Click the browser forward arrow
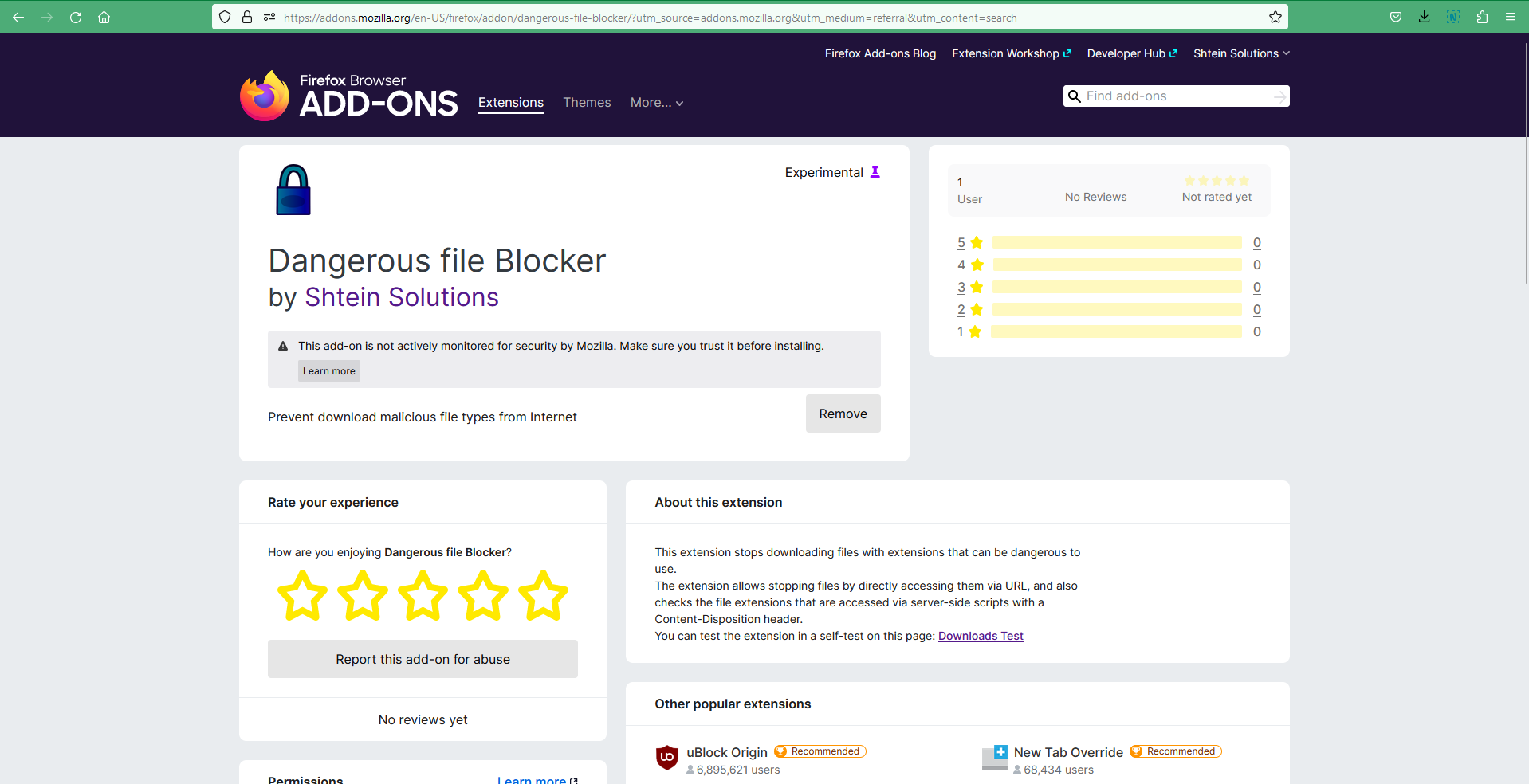This screenshot has height=784, width=1529. 47,17
